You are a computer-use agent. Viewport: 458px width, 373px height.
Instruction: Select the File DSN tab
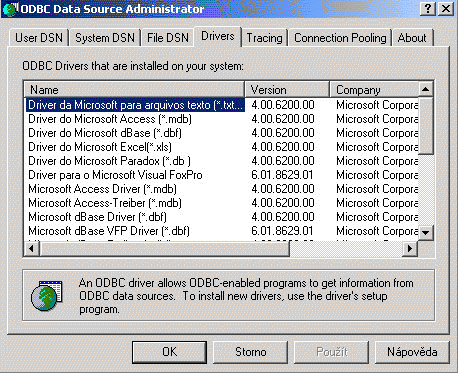point(168,38)
